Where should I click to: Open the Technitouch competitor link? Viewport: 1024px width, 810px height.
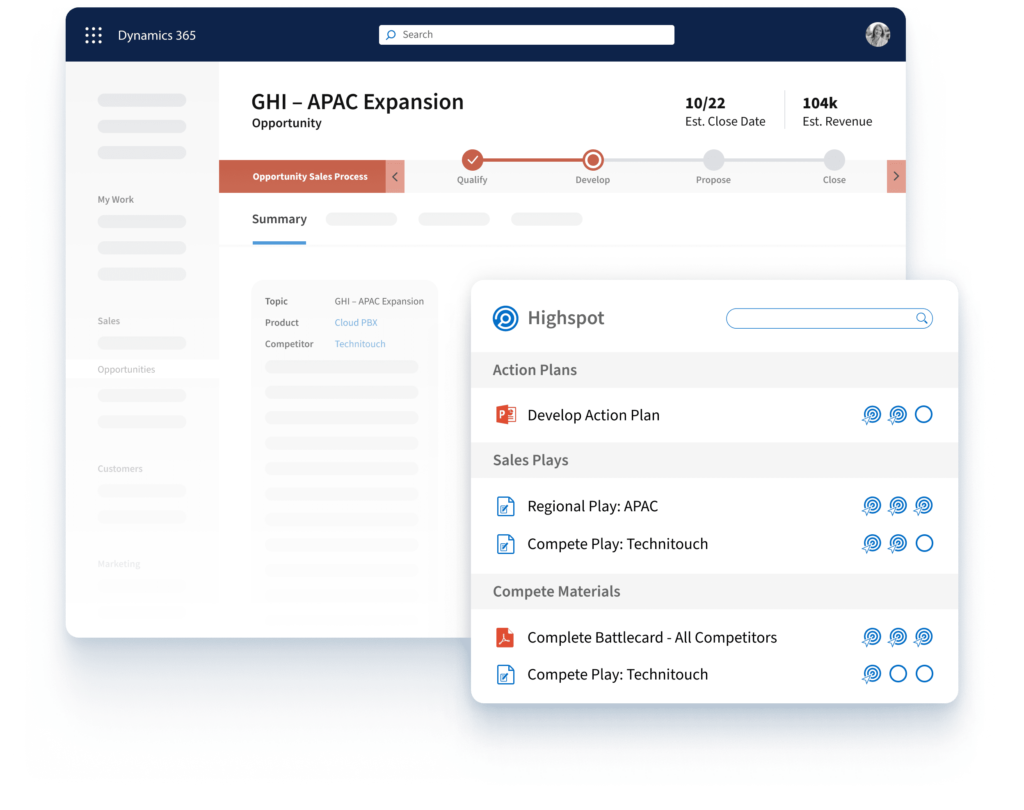click(x=360, y=344)
